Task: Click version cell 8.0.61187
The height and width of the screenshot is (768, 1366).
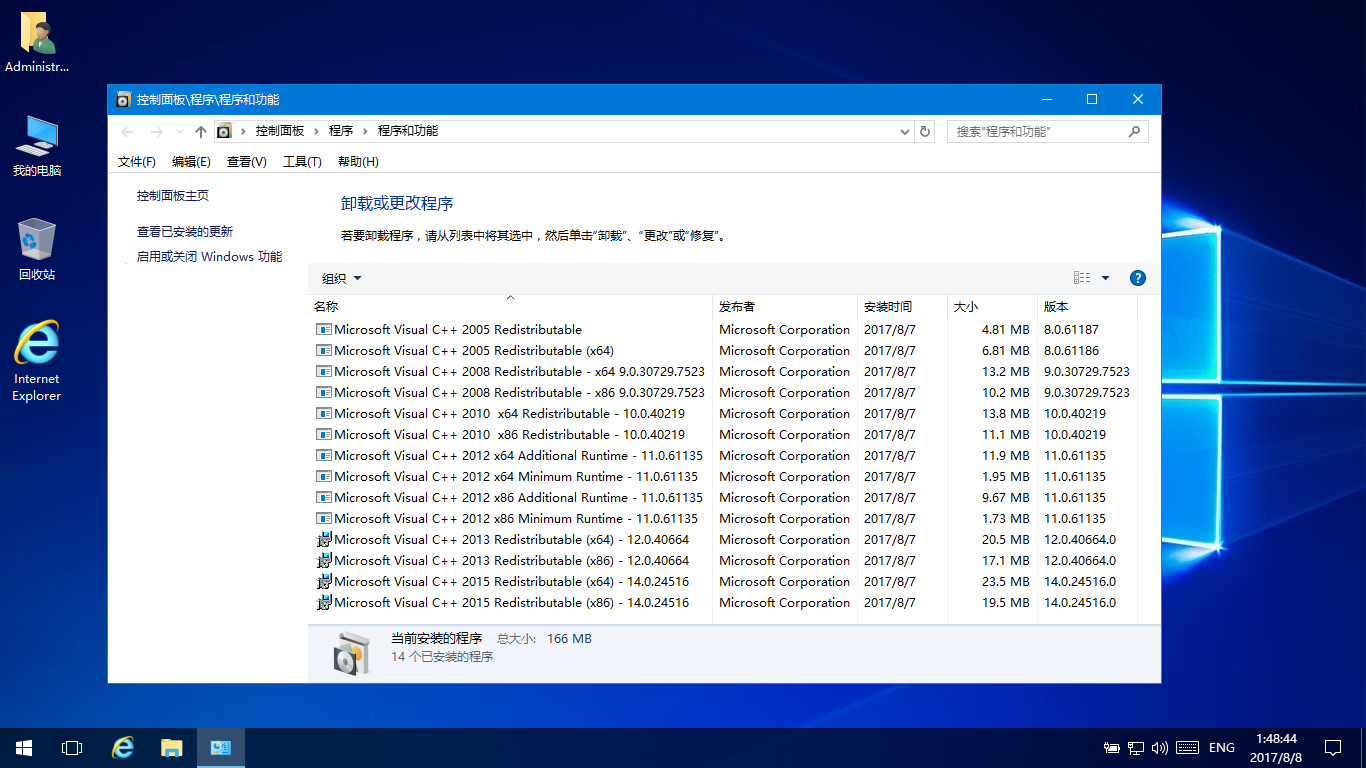Action: click(1071, 330)
